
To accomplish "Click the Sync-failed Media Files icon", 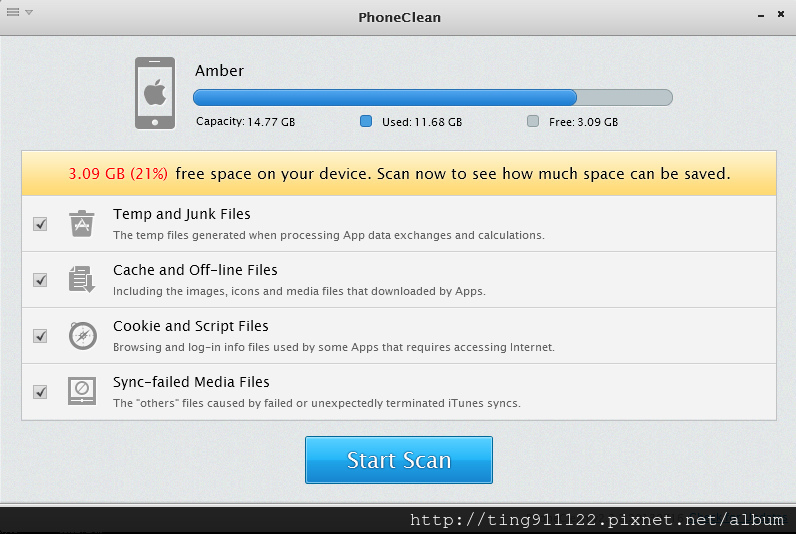I will pos(82,391).
